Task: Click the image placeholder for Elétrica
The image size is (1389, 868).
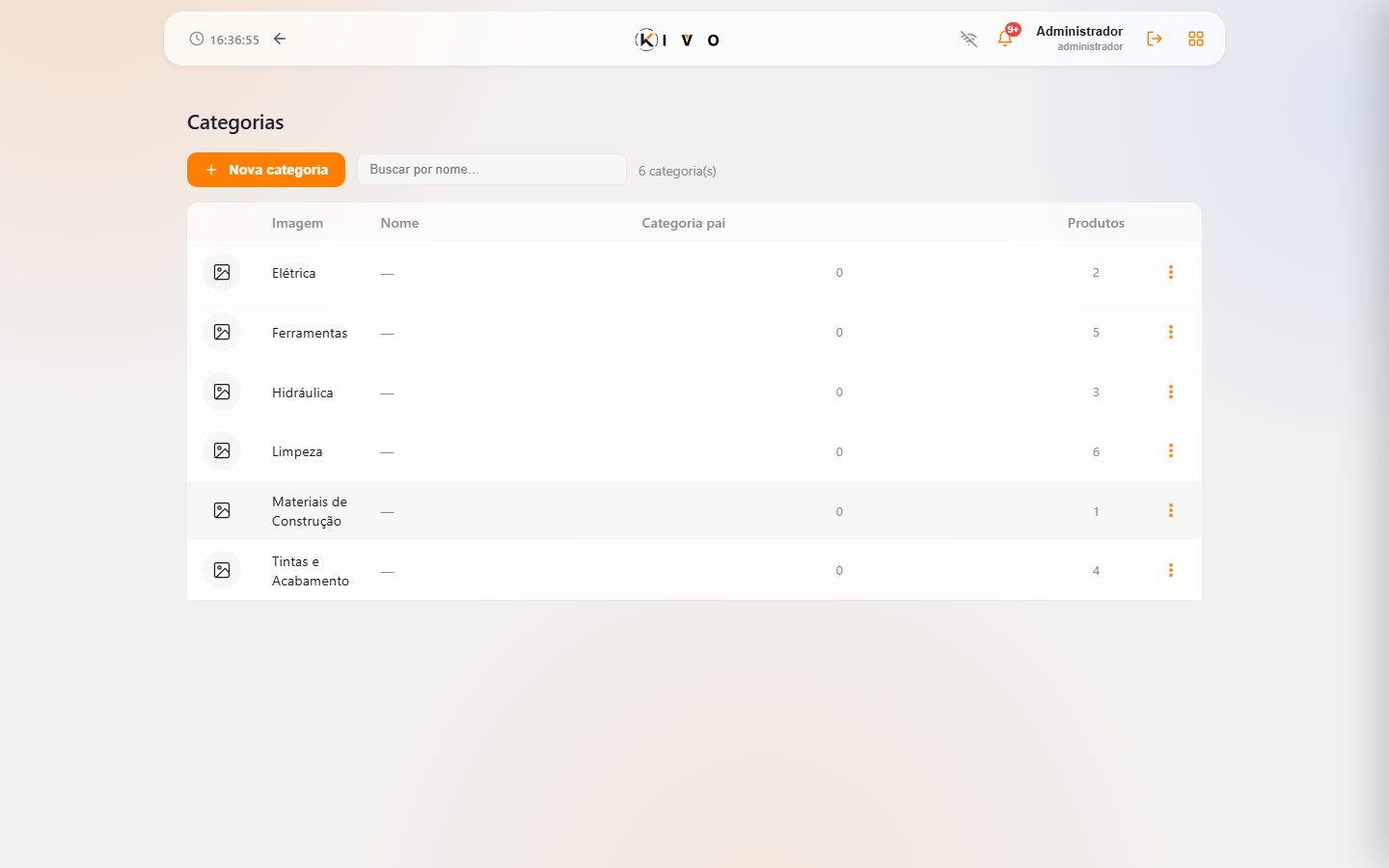Action: 222,273
